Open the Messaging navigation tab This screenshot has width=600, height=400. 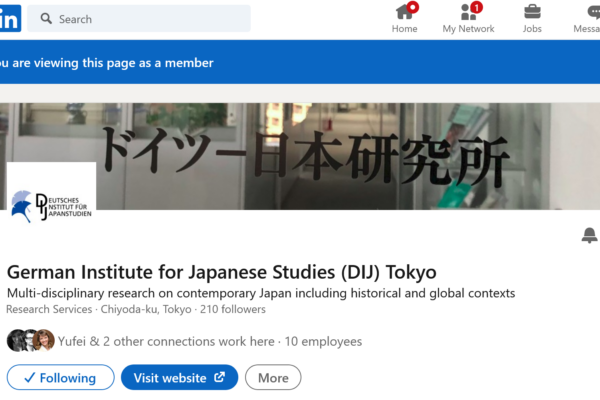(x=586, y=18)
